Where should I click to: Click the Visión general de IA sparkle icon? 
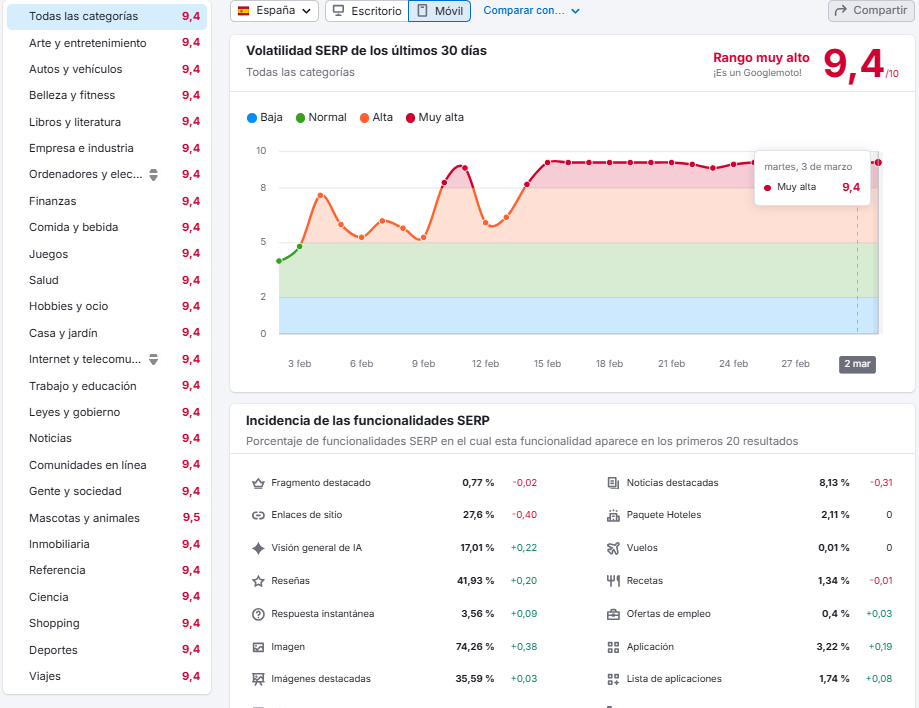coord(258,548)
